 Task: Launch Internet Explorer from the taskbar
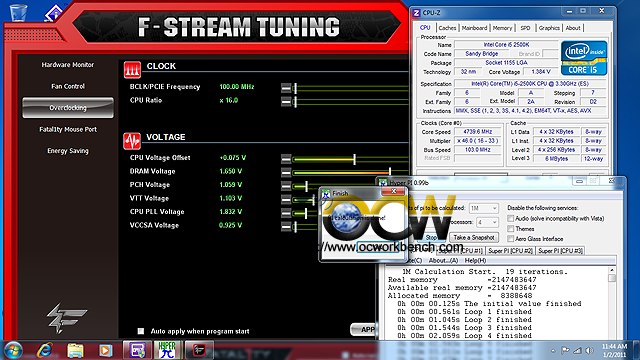(x=44, y=350)
